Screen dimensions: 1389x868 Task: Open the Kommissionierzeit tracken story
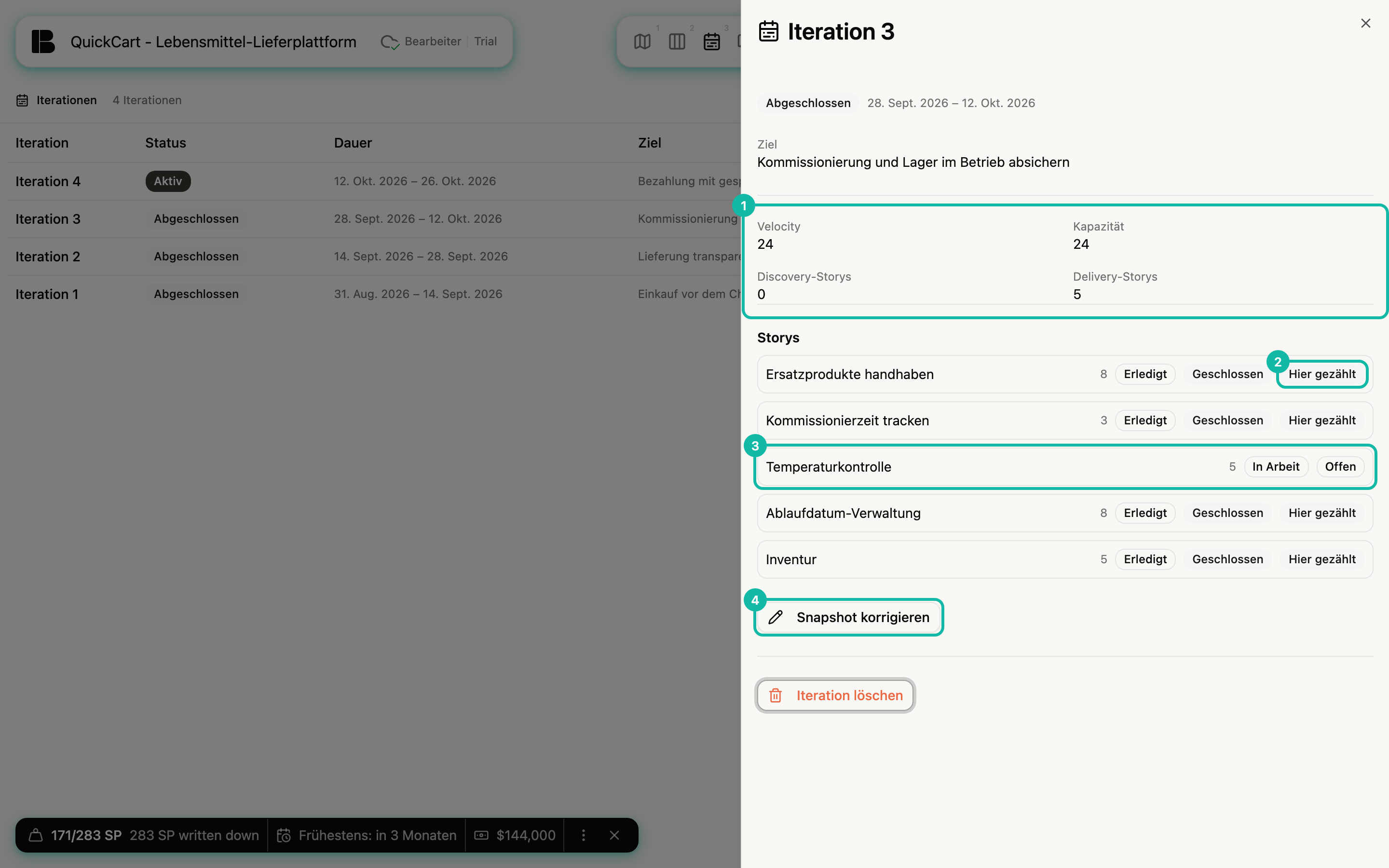click(x=1065, y=420)
